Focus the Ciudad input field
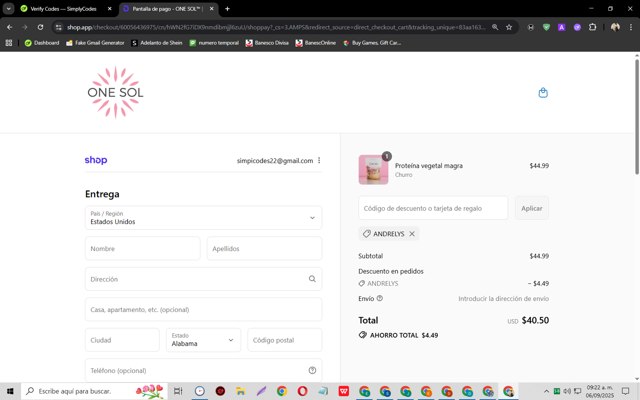The width and height of the screenshot is (640, 400). click(122, 340)
